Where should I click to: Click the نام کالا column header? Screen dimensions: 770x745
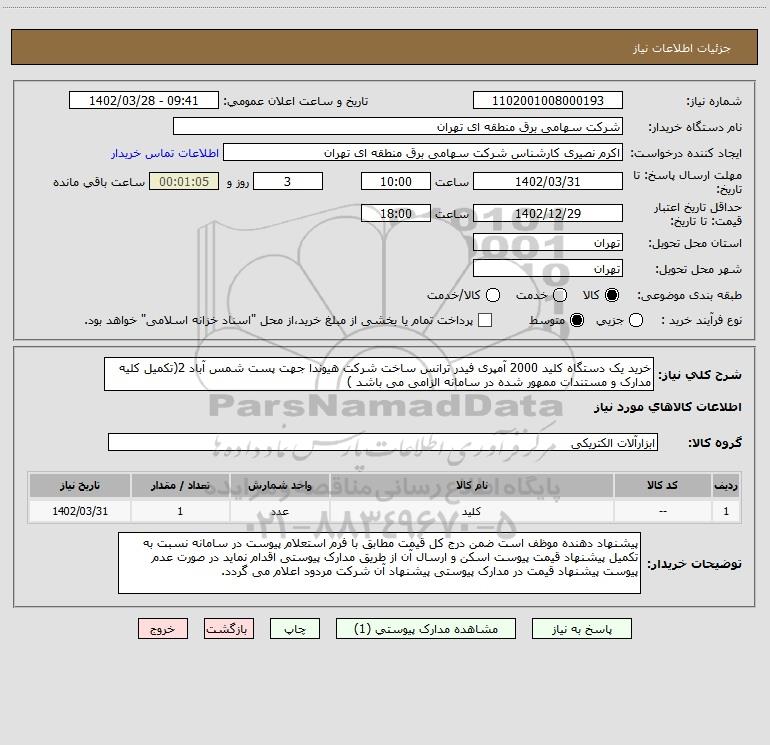coord(471,485)
